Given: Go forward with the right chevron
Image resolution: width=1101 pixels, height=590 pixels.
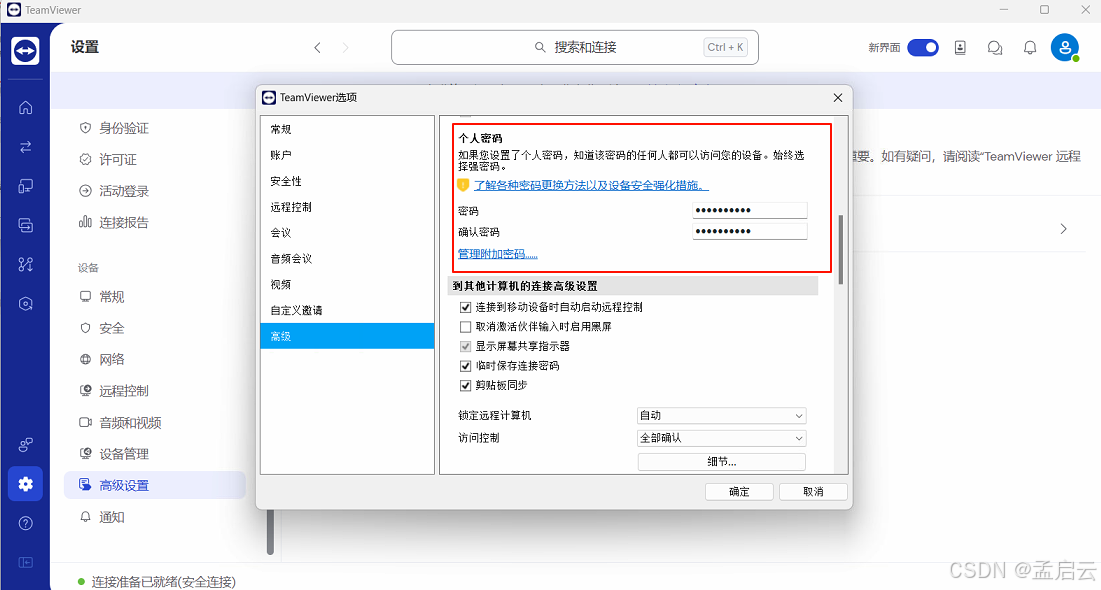Looking at the screenshot, I should tap(345, 48).
